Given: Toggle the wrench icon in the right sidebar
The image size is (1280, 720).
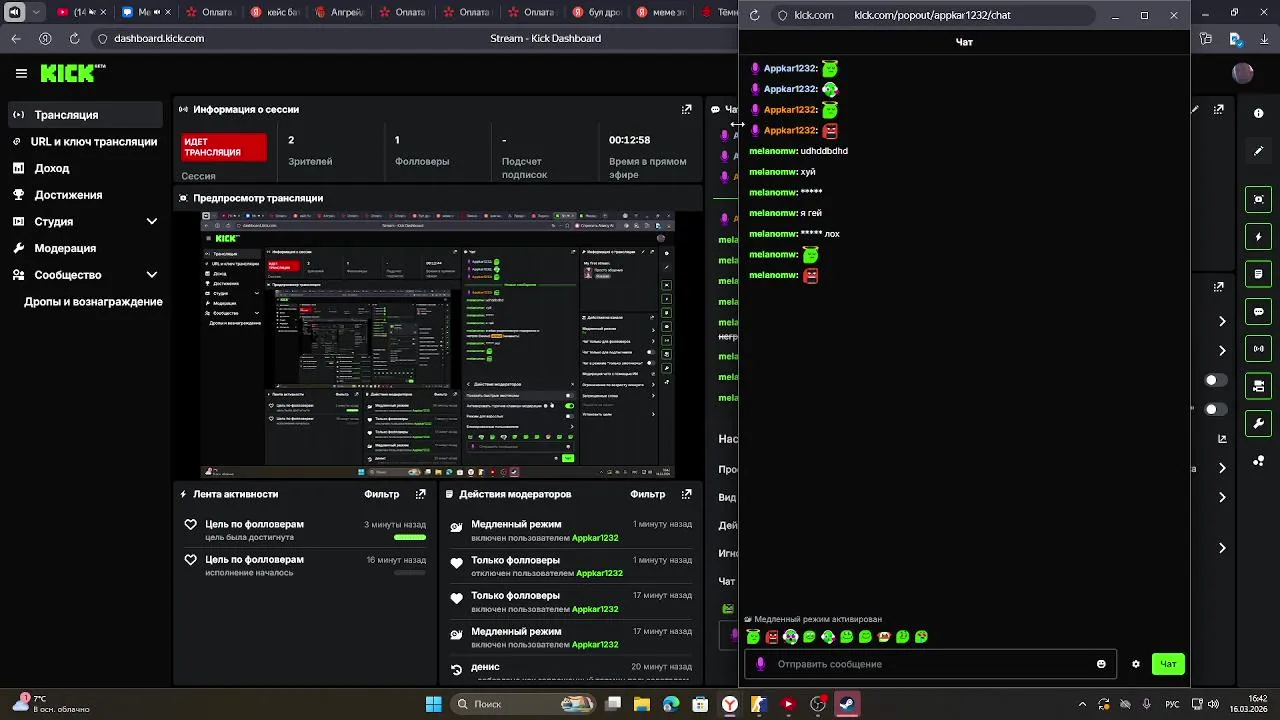Looking at the screenshot, I should 1259,423.
